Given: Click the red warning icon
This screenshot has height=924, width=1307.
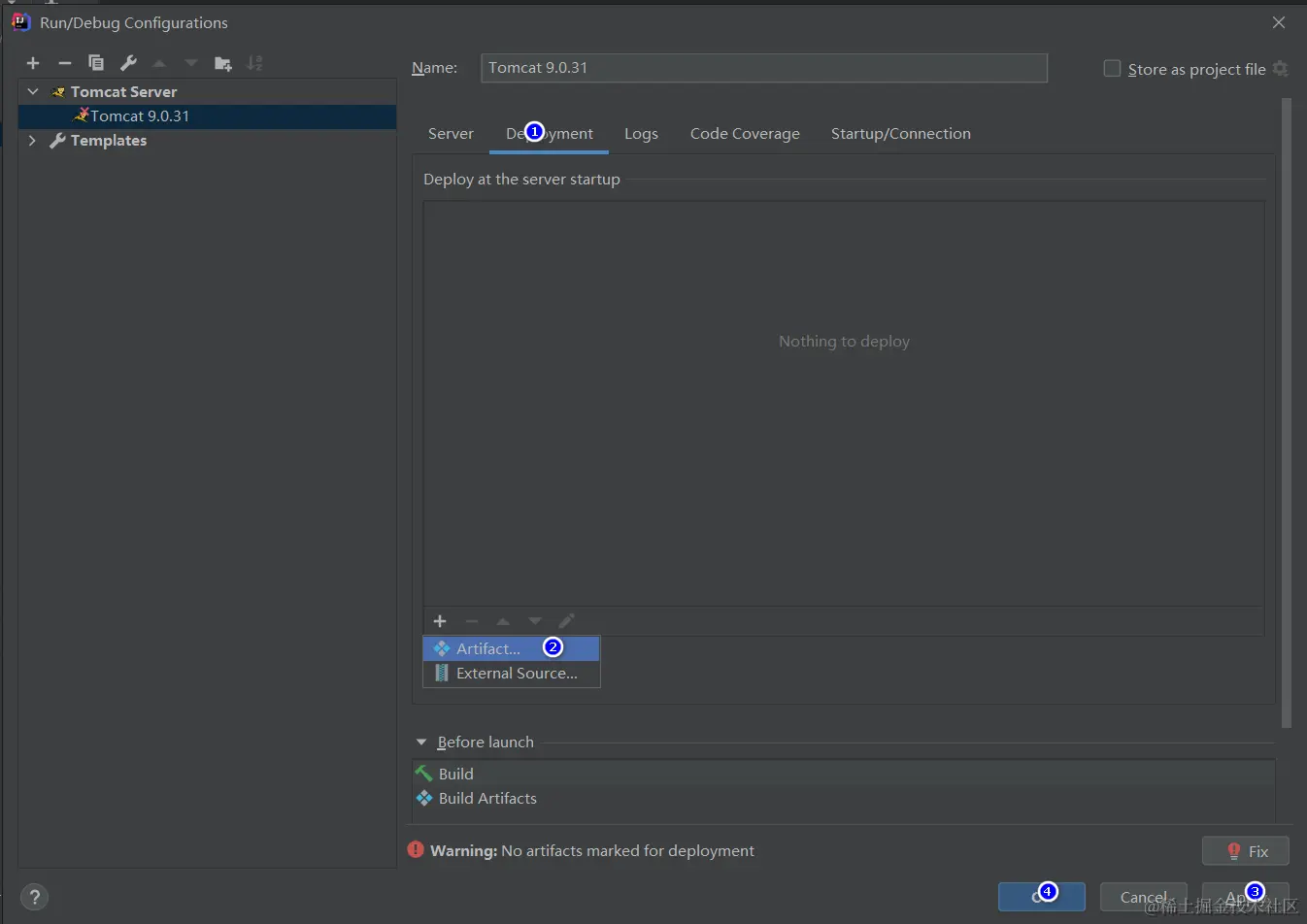Looking at the screenshot, I should pyautogui.click(x=416, y=850).
